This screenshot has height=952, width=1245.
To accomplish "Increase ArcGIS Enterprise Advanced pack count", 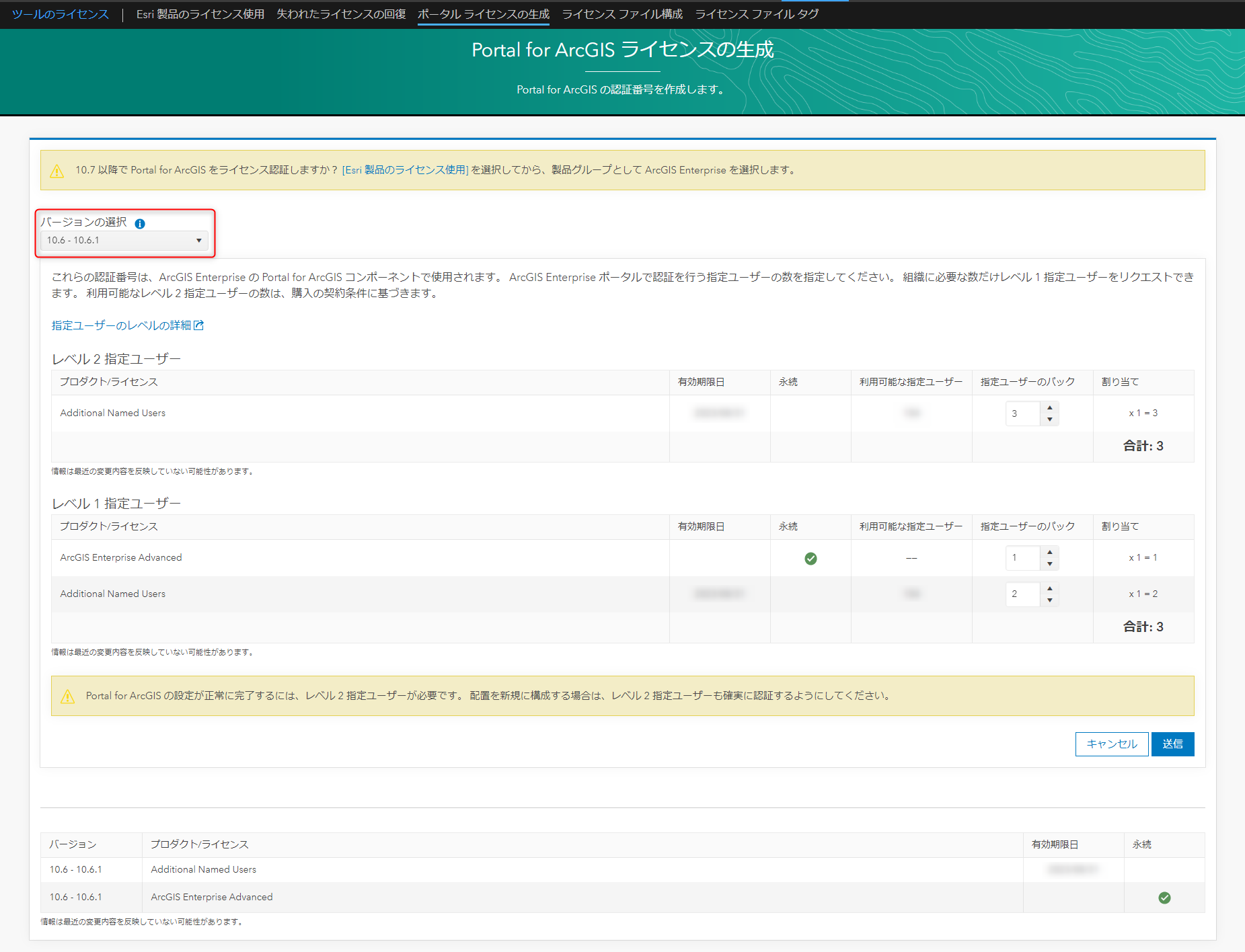I will 1049,552.
